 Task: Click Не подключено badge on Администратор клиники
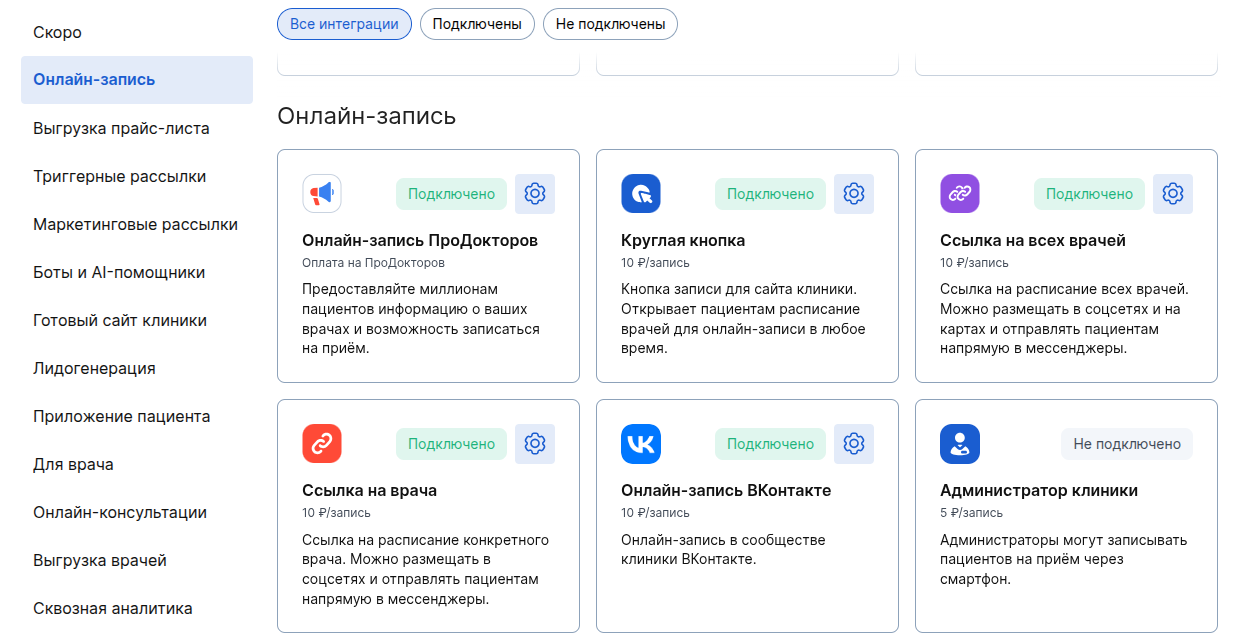pyautogui.click(x=1127, y=444)
